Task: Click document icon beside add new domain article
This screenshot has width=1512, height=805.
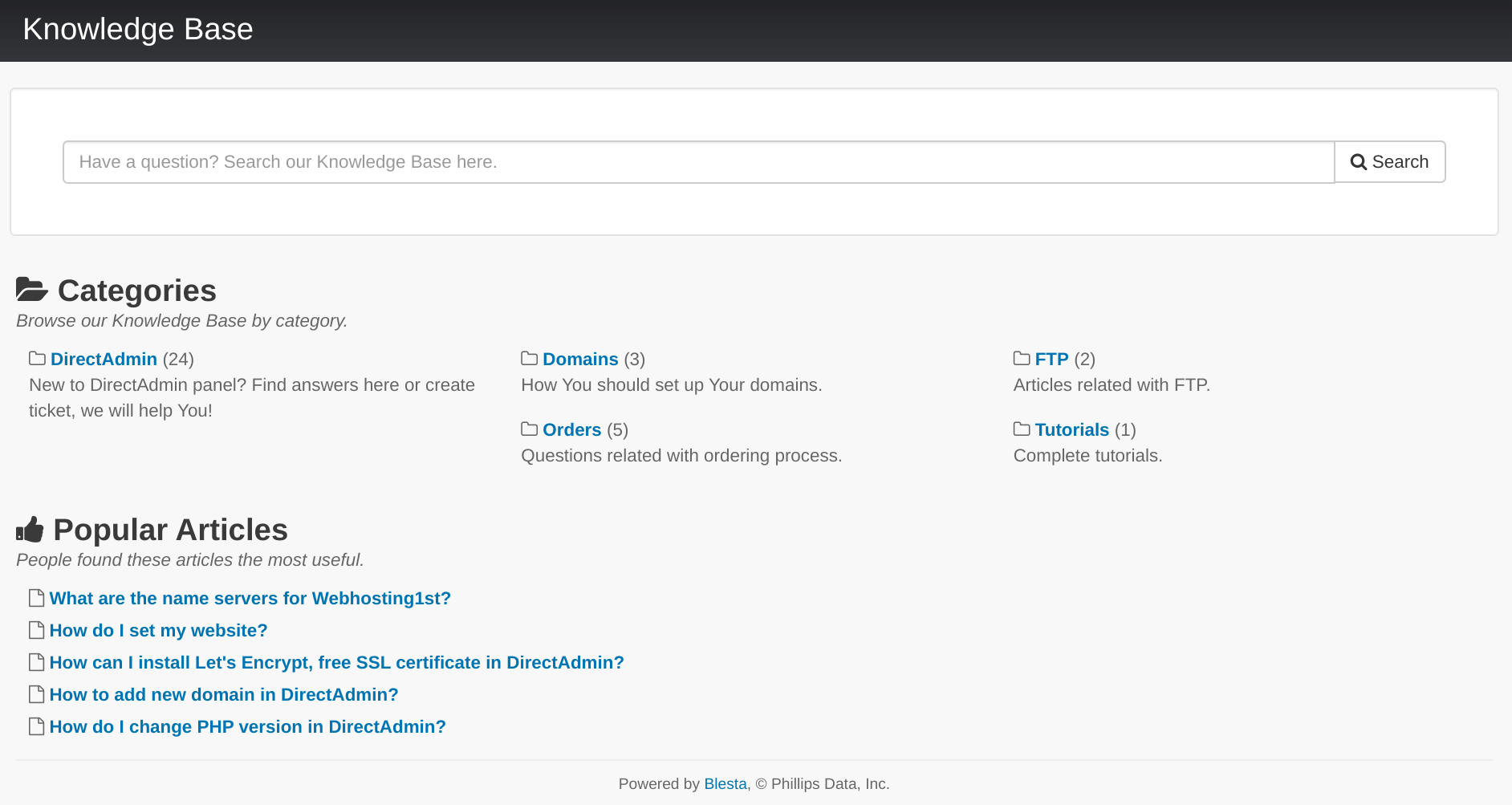Action: (x=36, y=694)
